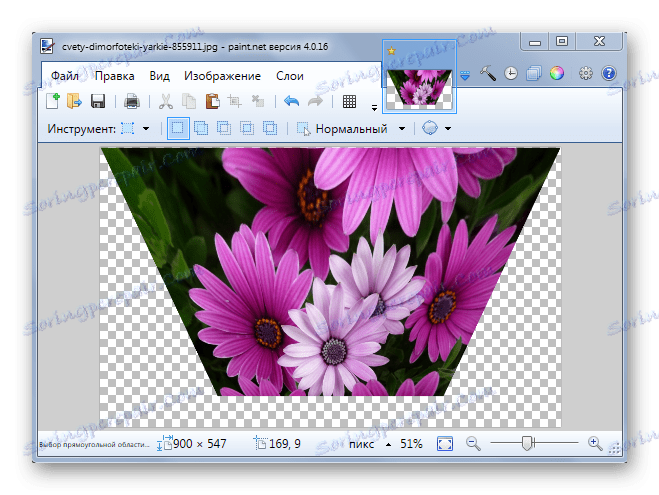Undo the last action with the blue arrow
The height and width of the screenshot is (495, 659).
pyautogui.click(x=292, y=101)
